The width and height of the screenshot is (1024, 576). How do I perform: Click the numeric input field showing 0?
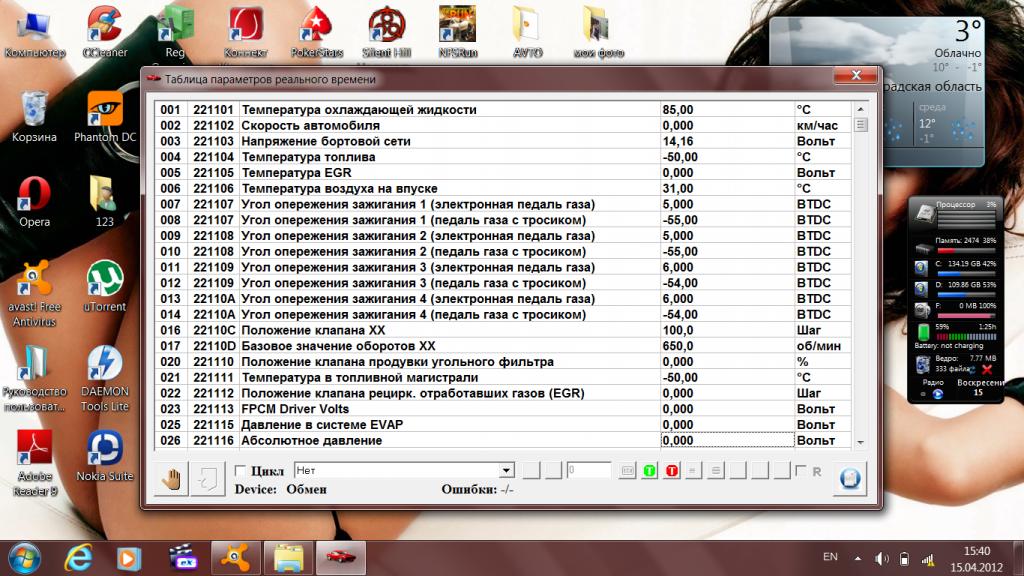(x=588, y=471)
